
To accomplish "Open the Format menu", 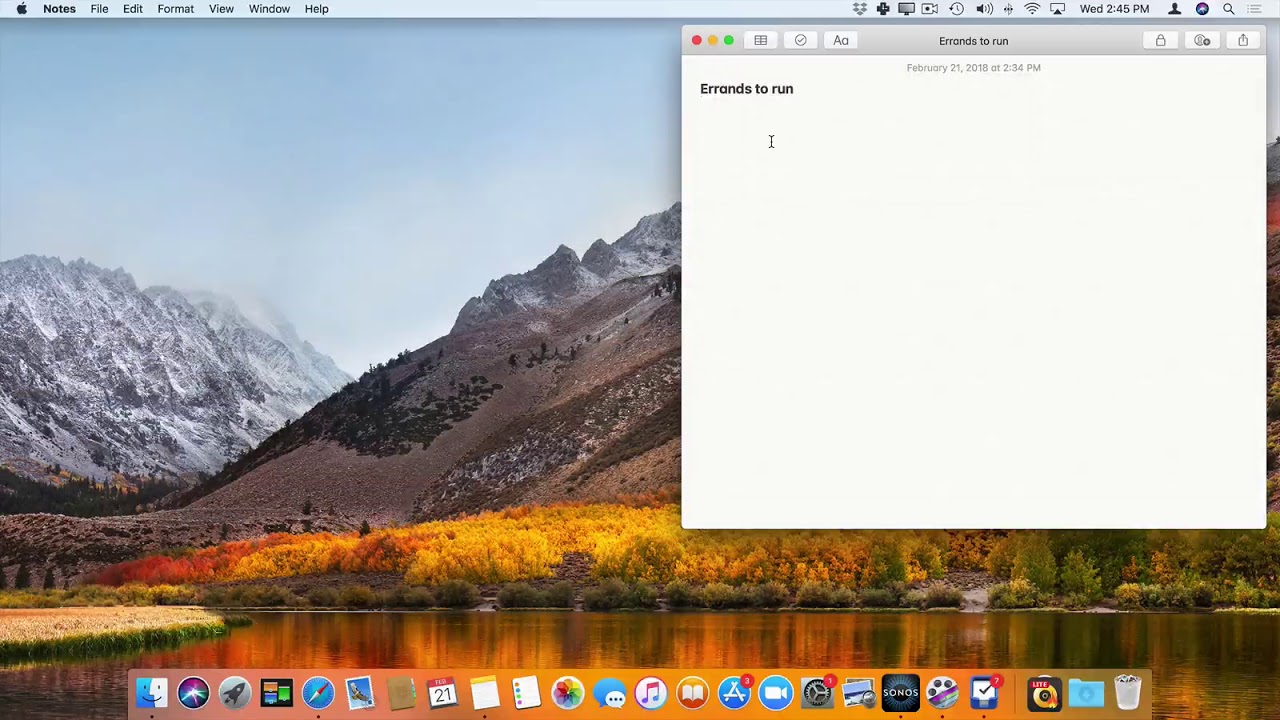I will 176,9.
